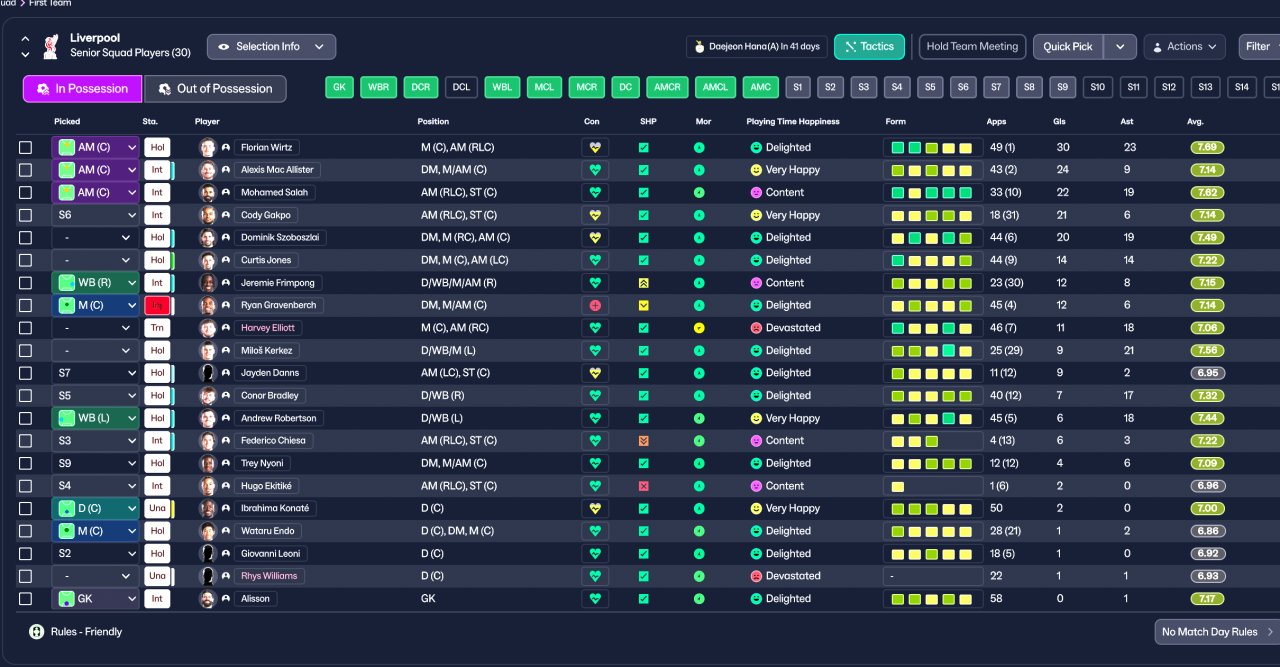
Task: Click Cody Gakpo's condition heart icon
Action: pyautogui.click(x=595, y=215)
